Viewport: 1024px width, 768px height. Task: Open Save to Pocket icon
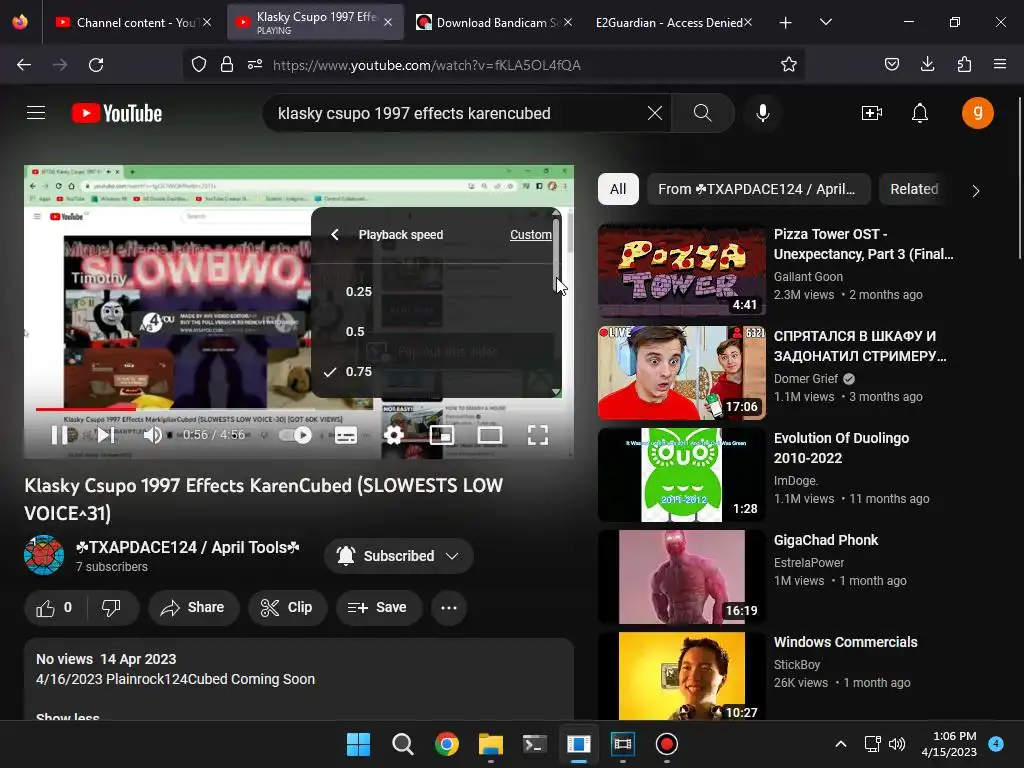(x=891, y=64)
